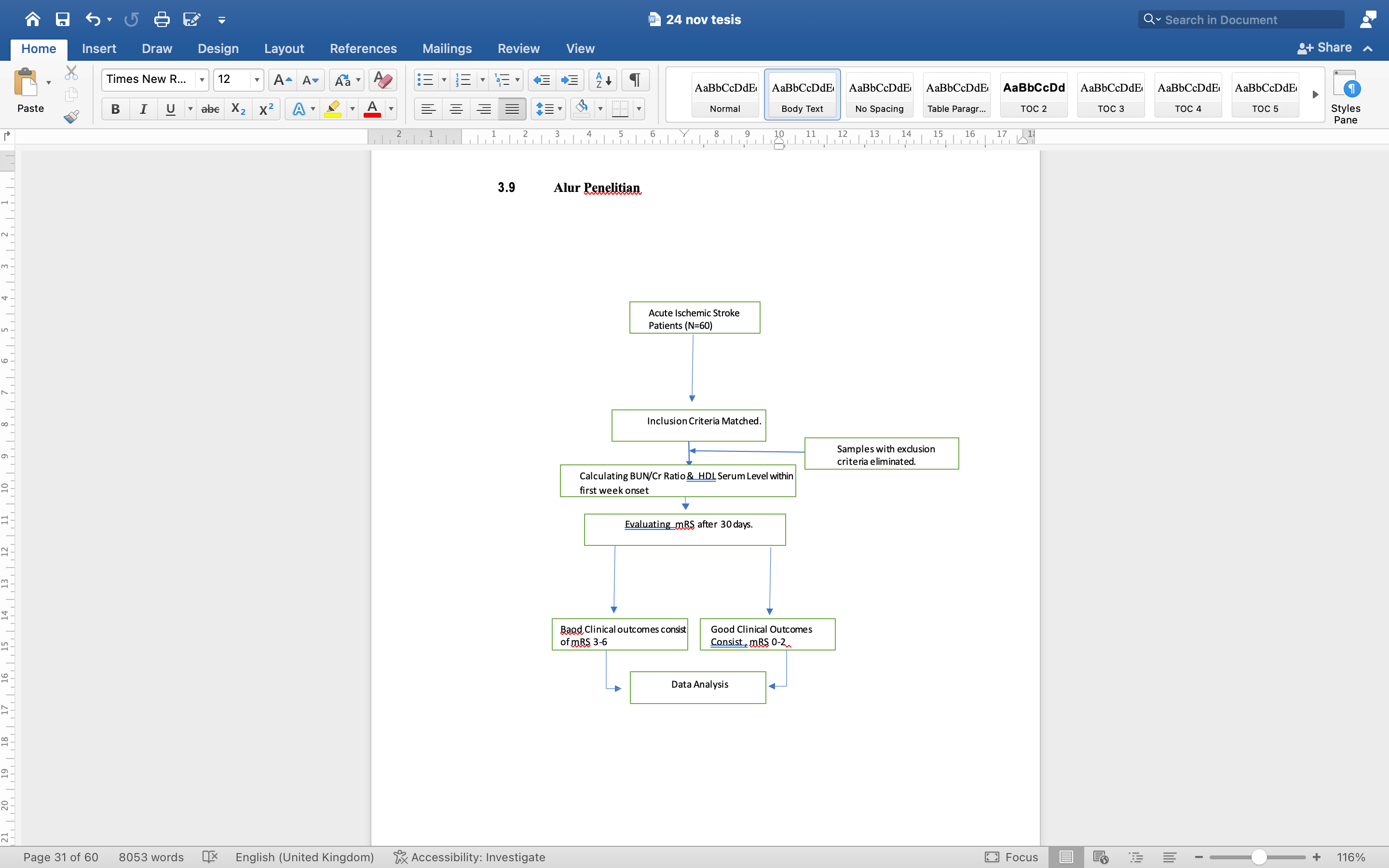The image size is (1389, 868).
Task: Click the paste clipboard icon
Action: point(26,82)
